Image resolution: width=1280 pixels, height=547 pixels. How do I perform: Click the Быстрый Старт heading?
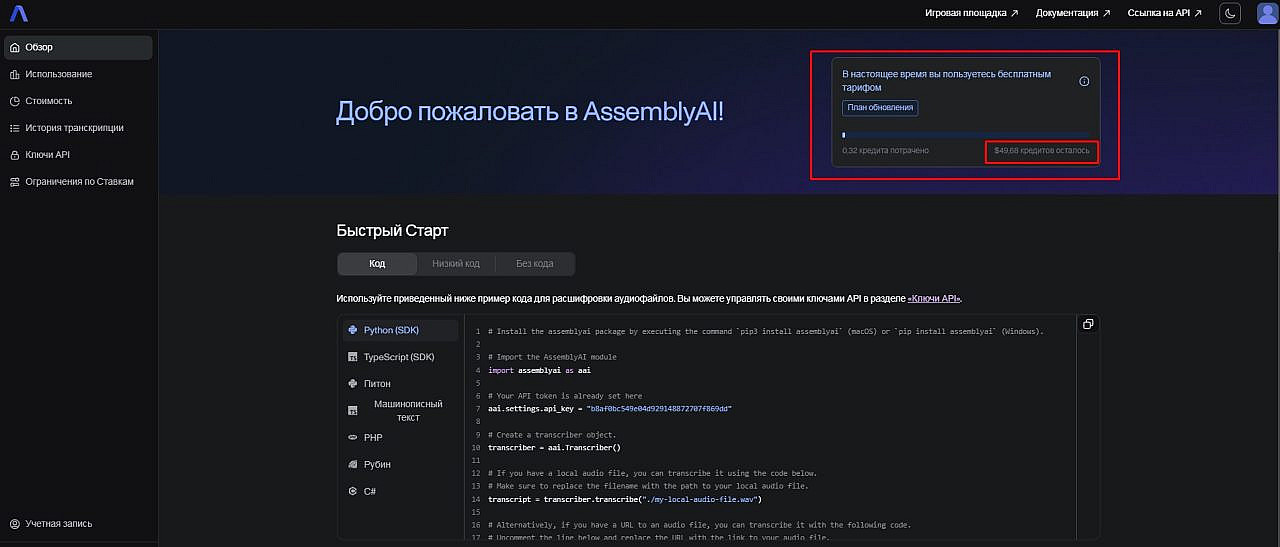click(393, 231)
